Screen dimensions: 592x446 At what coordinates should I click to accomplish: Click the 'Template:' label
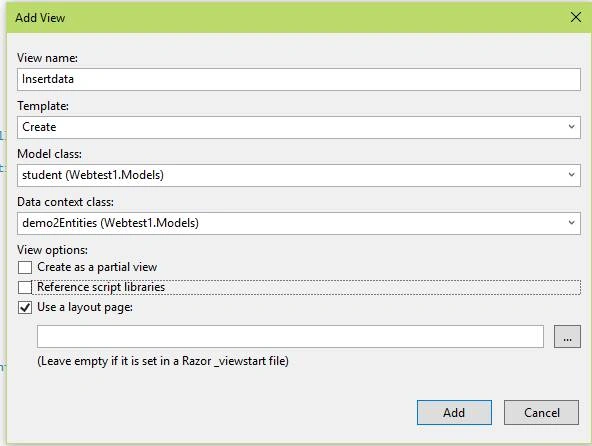[43, 106]
